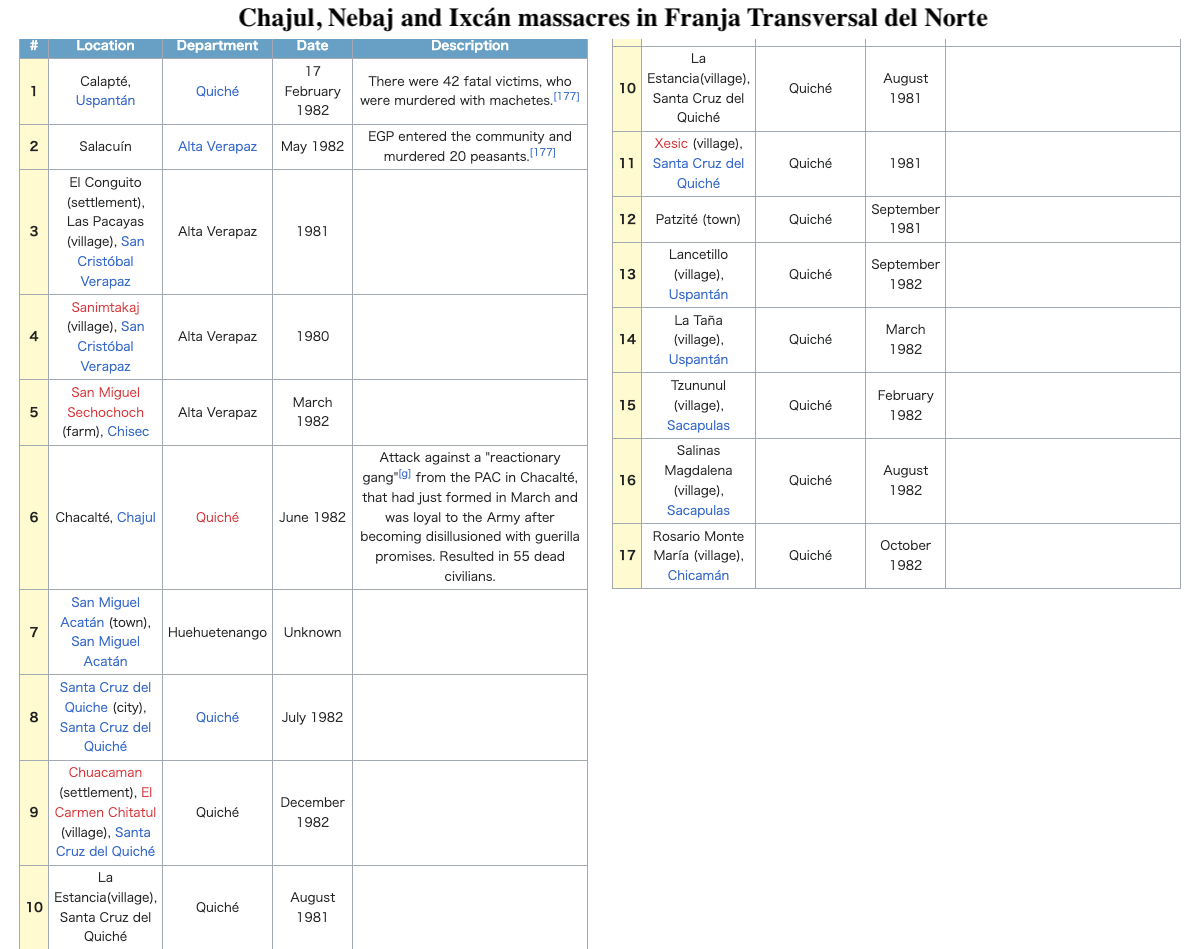Click the '1980' date cell
Viewport: 1187px width, 949px height.
313,337
